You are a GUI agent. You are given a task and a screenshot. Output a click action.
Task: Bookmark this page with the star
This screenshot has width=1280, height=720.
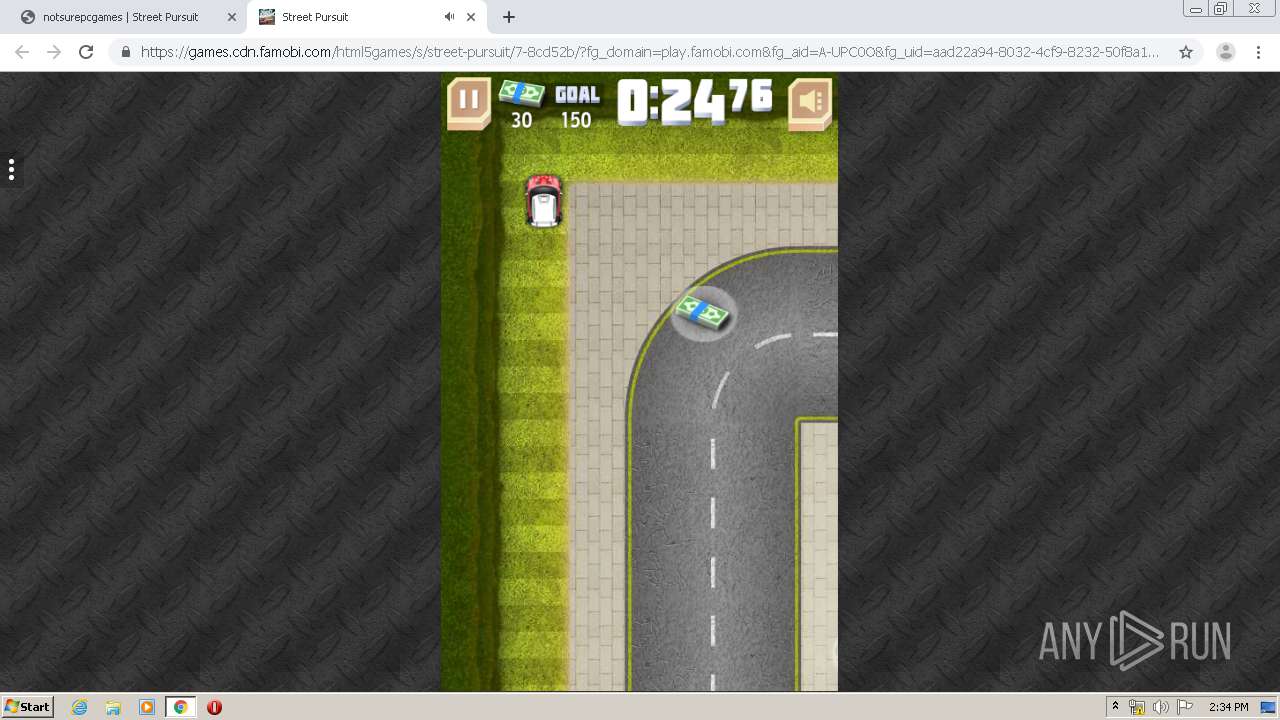1186,52
